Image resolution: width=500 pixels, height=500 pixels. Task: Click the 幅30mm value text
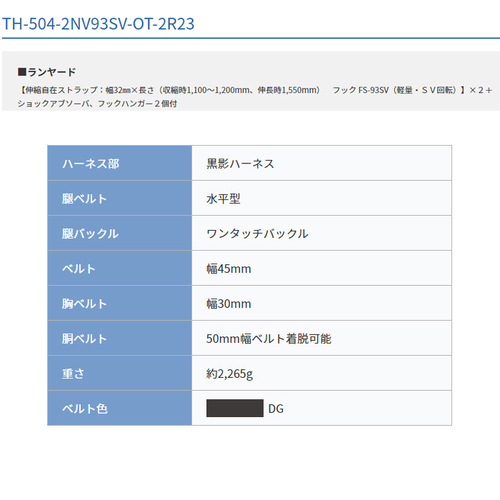[229, 304]
